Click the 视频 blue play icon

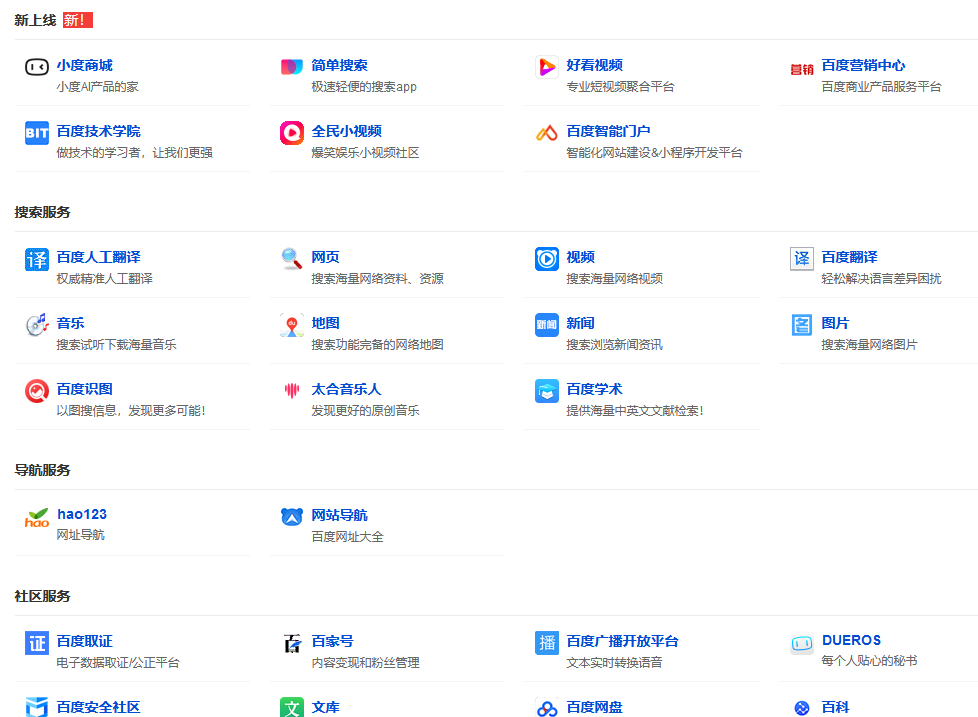pyautogui.click(x=546, y=259)
